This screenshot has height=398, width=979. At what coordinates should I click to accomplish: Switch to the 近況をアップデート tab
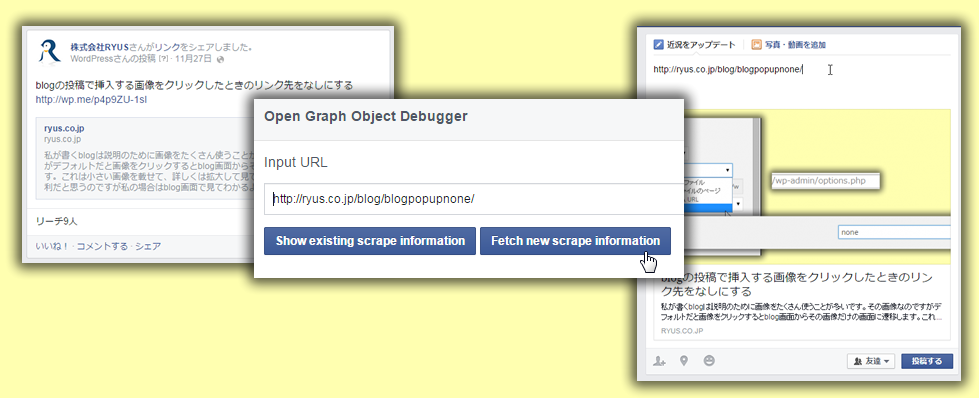(x=693, y=45)
